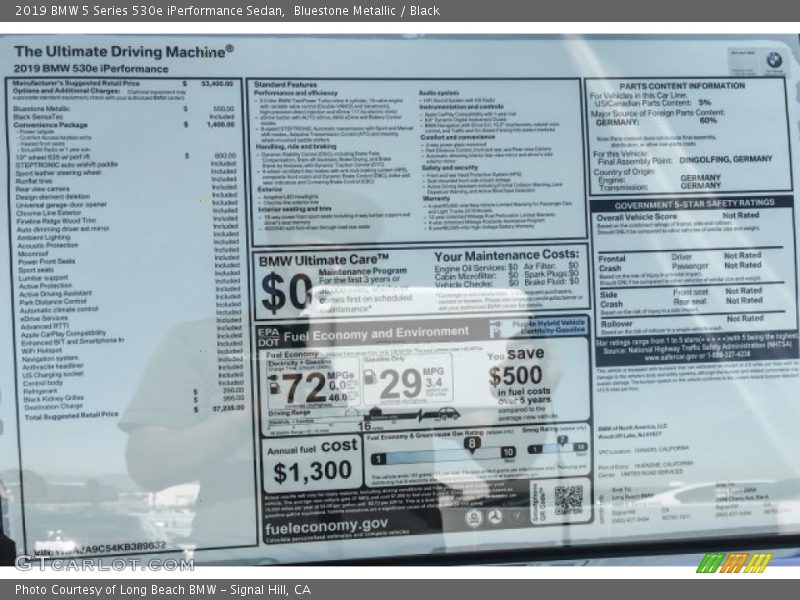Click the 'Audio system' subheading
The width and height of the screenshot is (800, 600).
[x=439, y=93]
